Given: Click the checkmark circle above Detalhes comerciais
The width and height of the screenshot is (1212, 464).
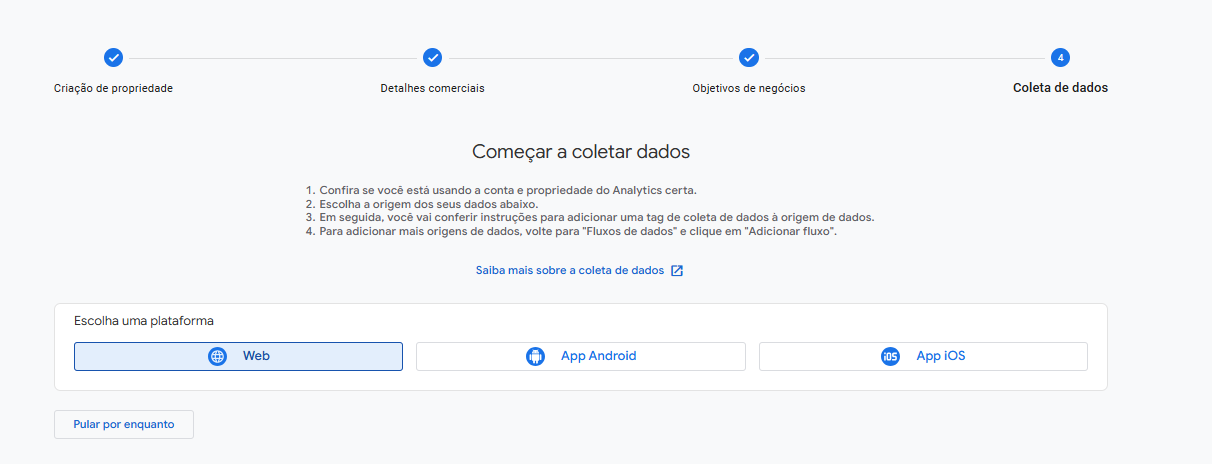Looking at the screenshot, I should click(x=432, y=58).
